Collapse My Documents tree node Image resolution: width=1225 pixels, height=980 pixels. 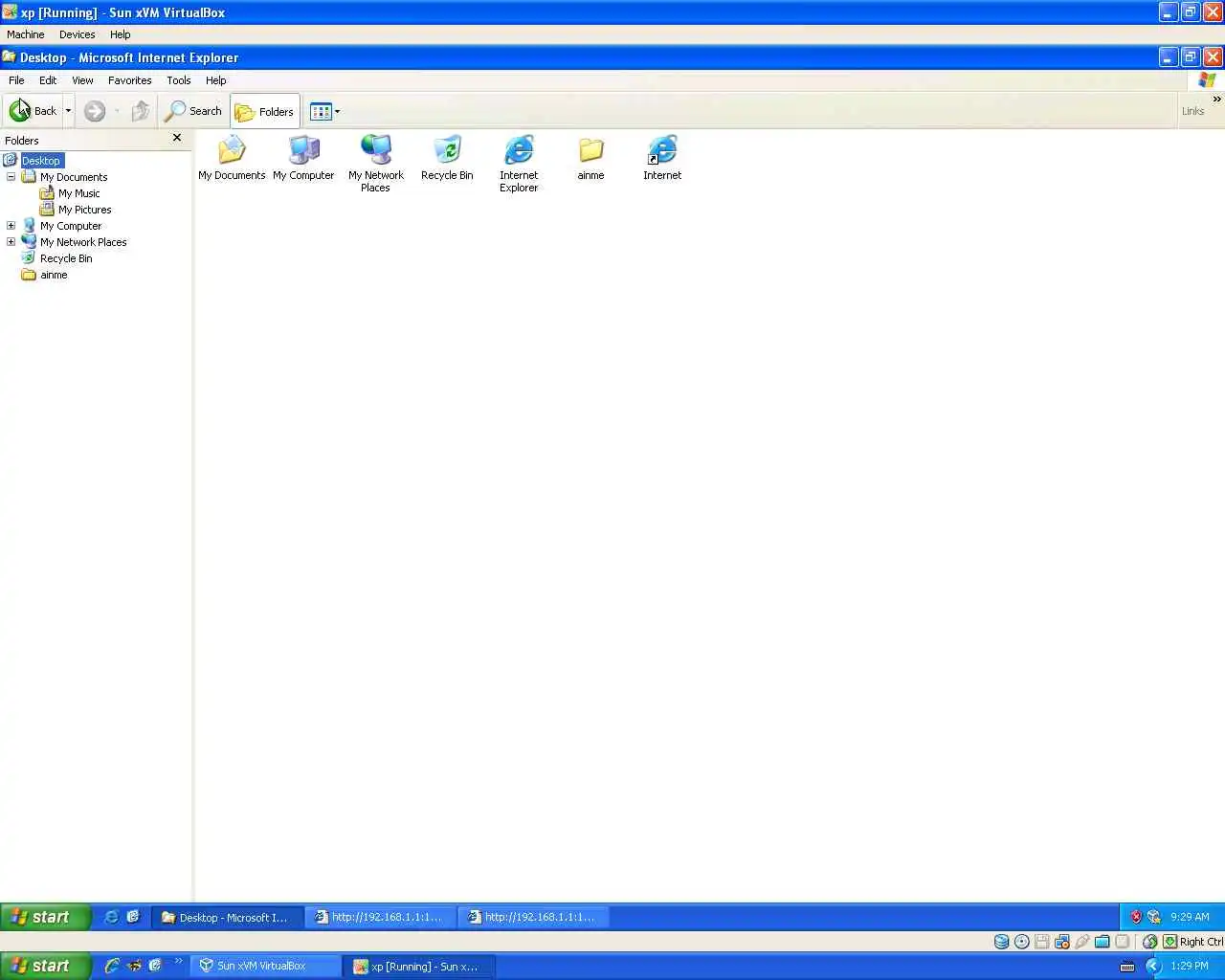(11, 177)
